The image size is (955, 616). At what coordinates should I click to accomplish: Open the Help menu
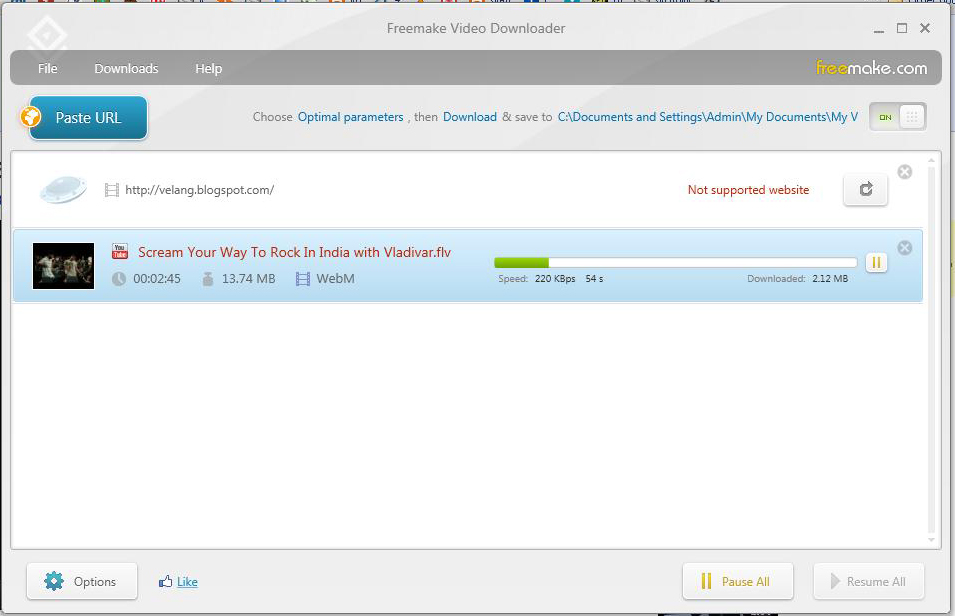[x=208, y=68]
